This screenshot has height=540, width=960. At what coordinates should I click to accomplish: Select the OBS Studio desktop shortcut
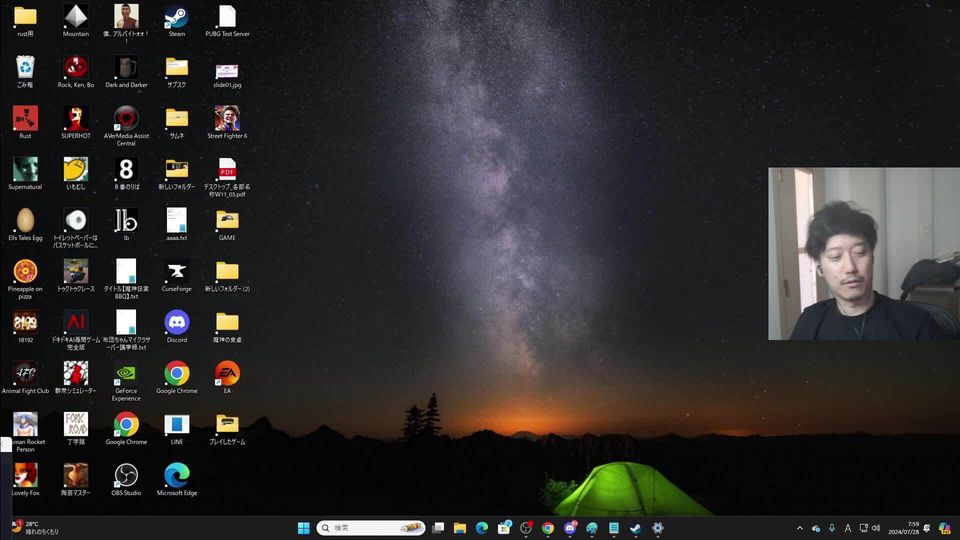point(126,475)
